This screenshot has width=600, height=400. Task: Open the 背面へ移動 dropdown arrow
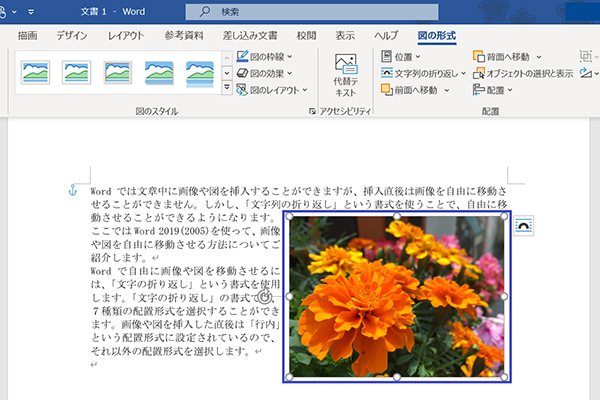[539, 57]
